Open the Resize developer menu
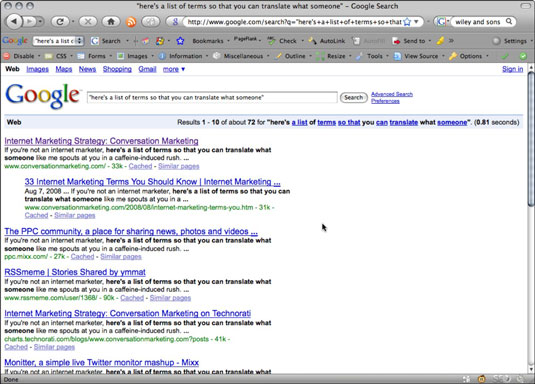The width and height of the screenshot is (535, 384). [x=332, y=56]
